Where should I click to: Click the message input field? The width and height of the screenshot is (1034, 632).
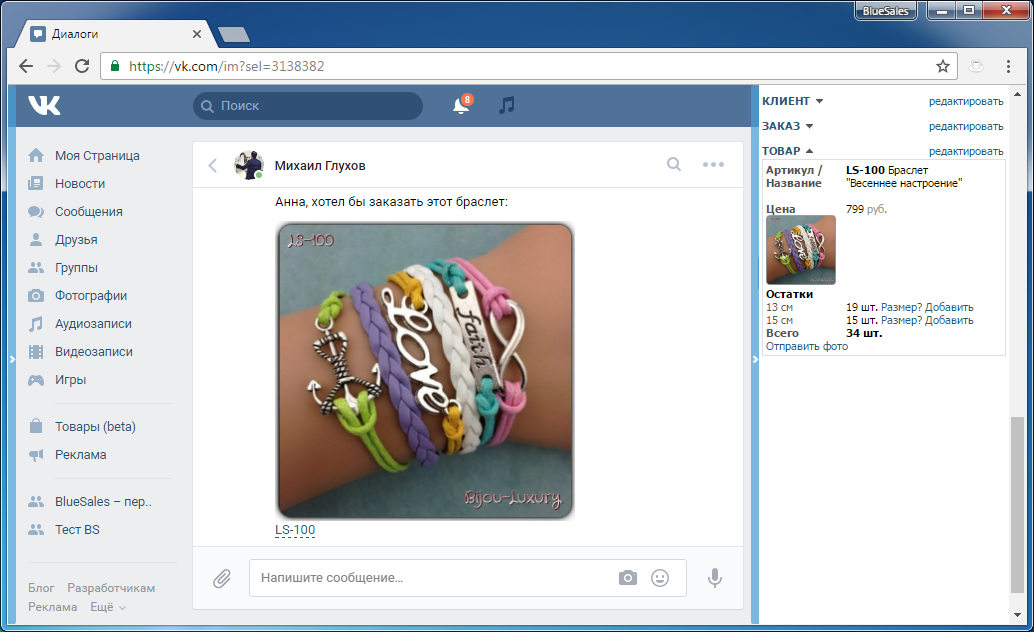pos(430,578)
